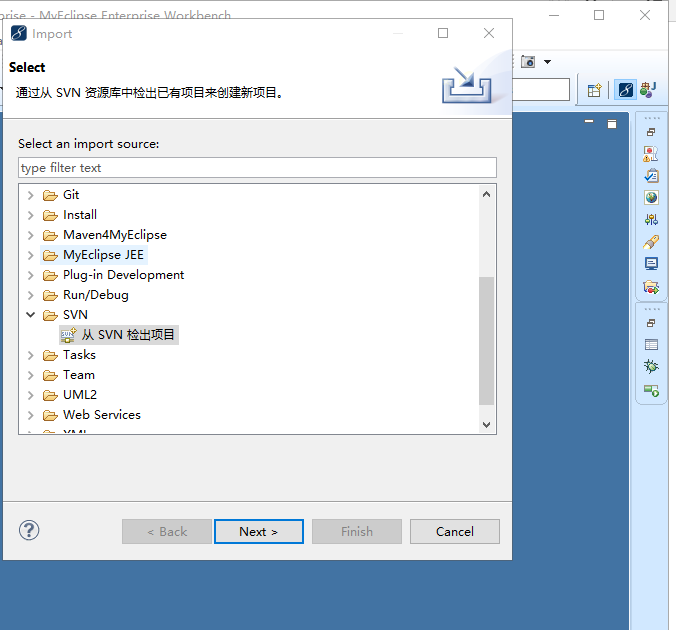Open the Console monitor view icon
Image resolution: width=676 pixels, height=630 pixels.
point(651,263)
